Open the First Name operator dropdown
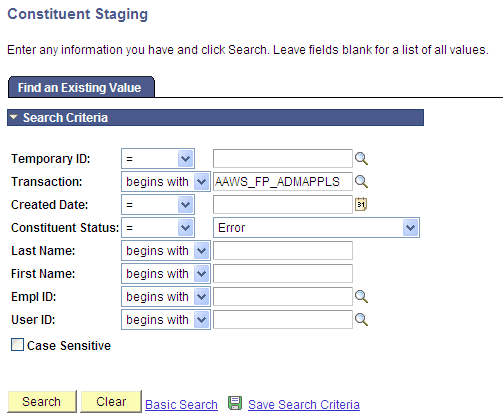 [x=166, y=274]
